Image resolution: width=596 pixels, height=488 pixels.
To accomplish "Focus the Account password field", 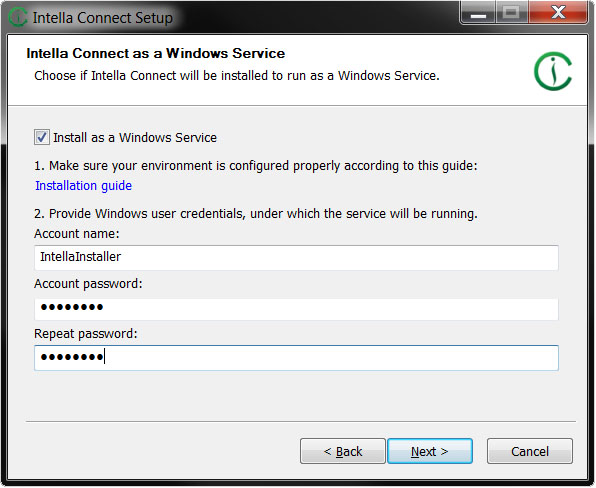I will 296,308.
